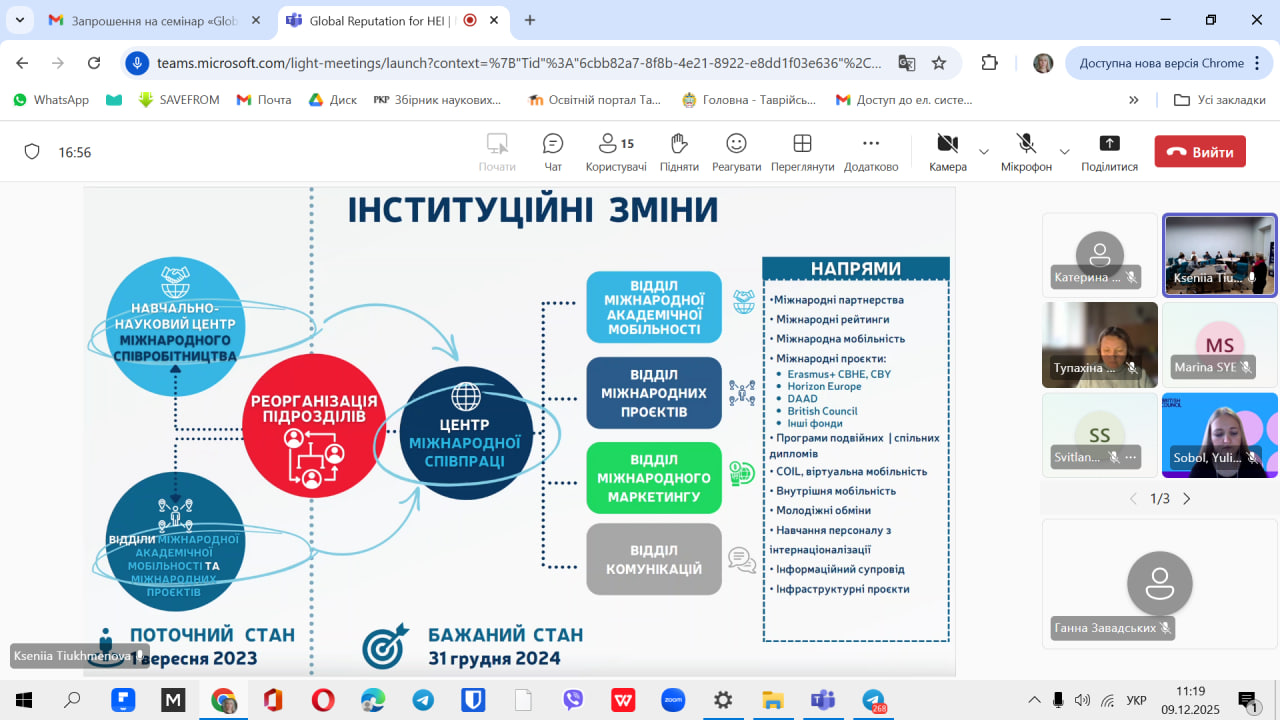Click the shield security icon beside timer
Viewport: 1280px width, 720px height.
click(x=32, y=152)
